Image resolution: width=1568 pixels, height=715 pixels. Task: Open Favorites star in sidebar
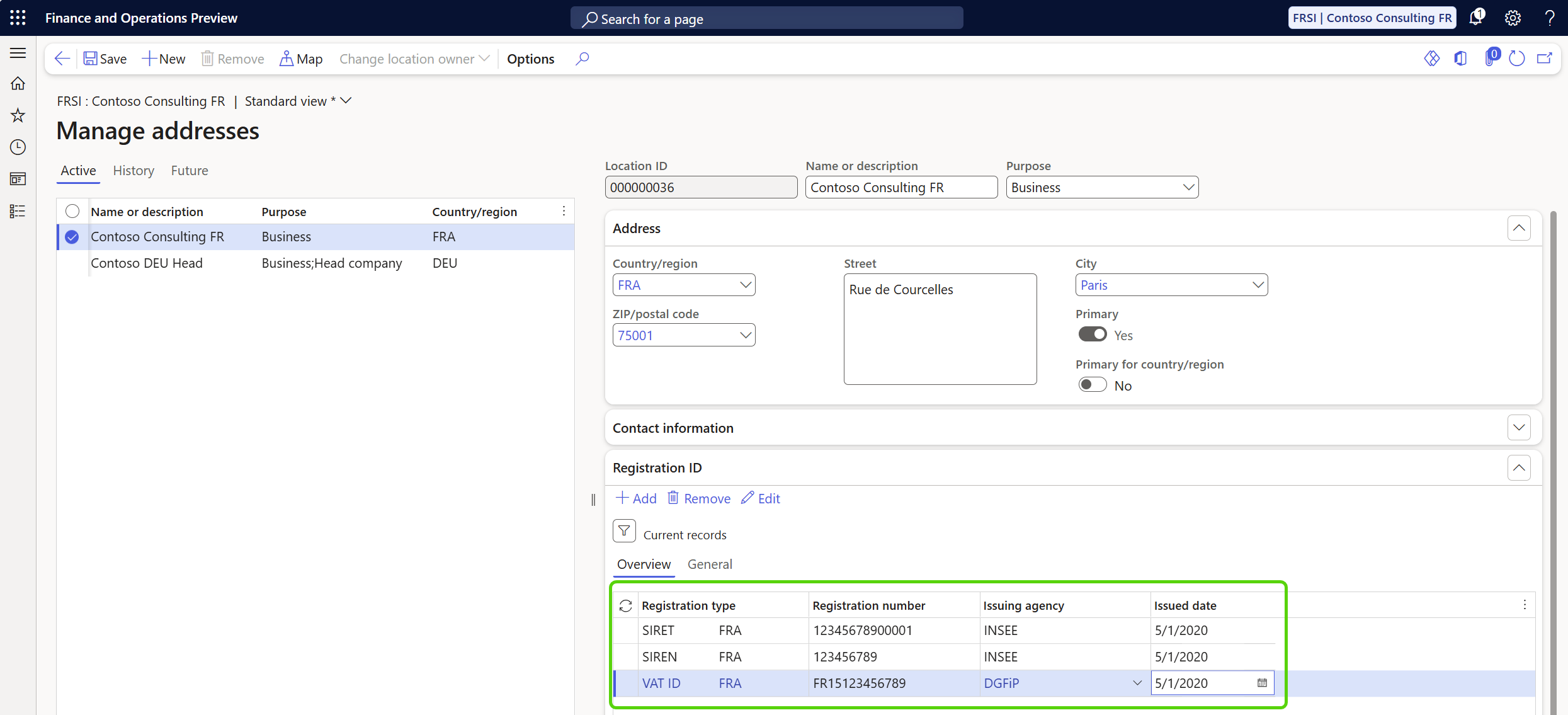[18, 115]
